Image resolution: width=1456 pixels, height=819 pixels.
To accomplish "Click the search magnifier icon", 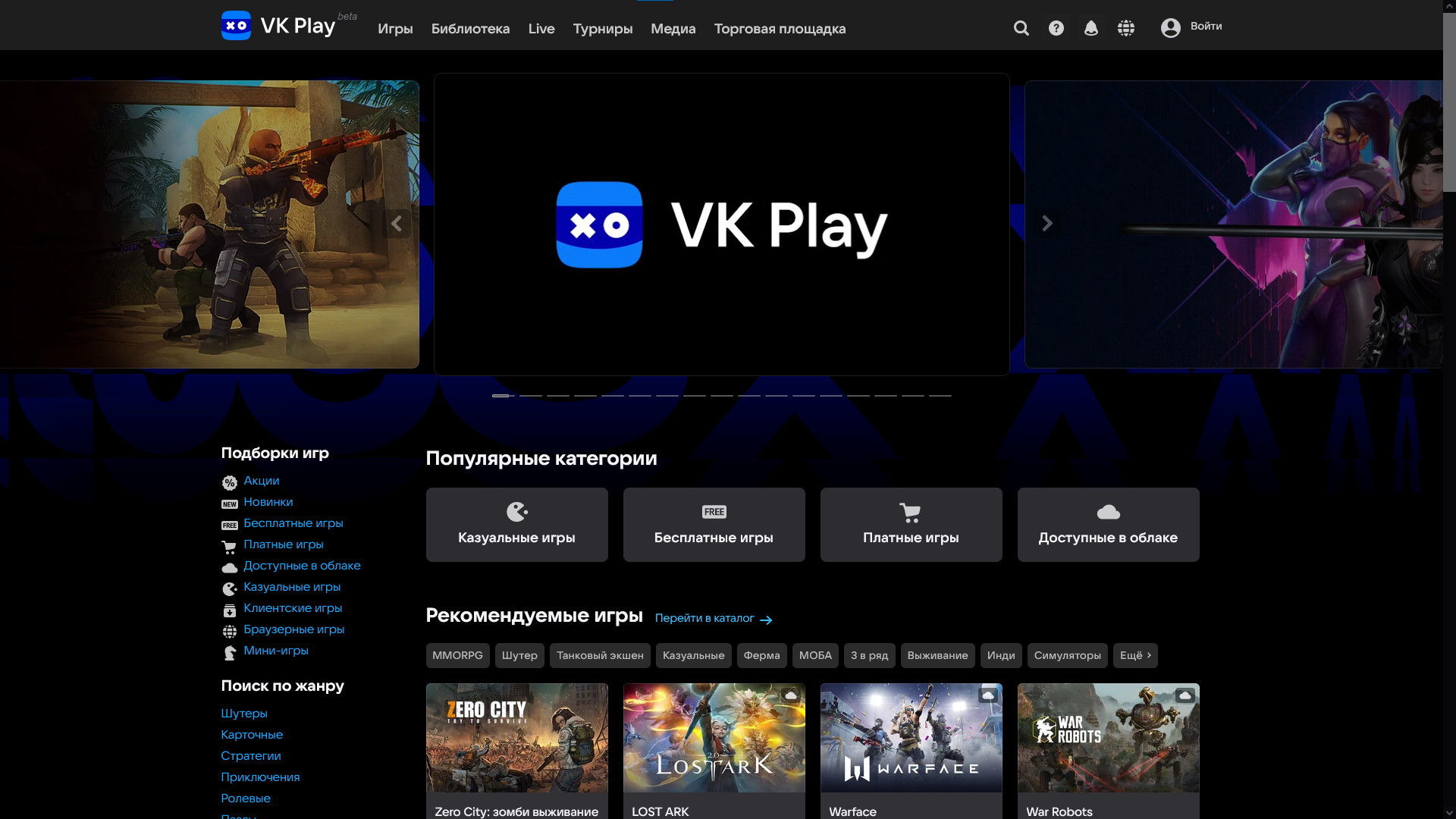I will point(1021,28).
